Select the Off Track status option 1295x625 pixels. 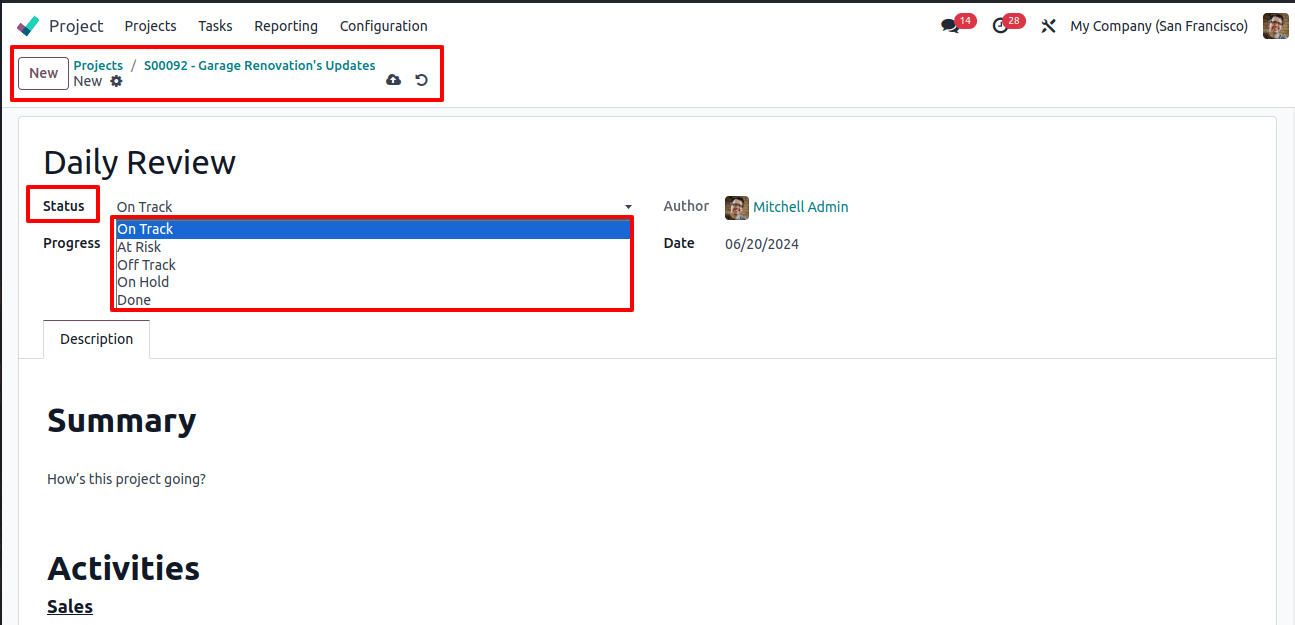point(373,265)
